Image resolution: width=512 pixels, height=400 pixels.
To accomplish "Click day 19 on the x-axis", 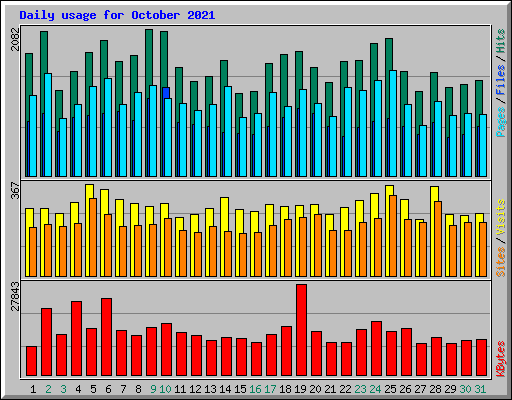I will pos(300,389).
